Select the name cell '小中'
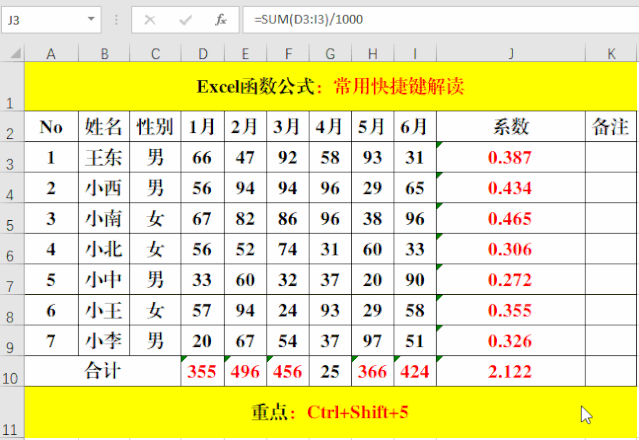639x440 pixels. click(x=104, y=279)
